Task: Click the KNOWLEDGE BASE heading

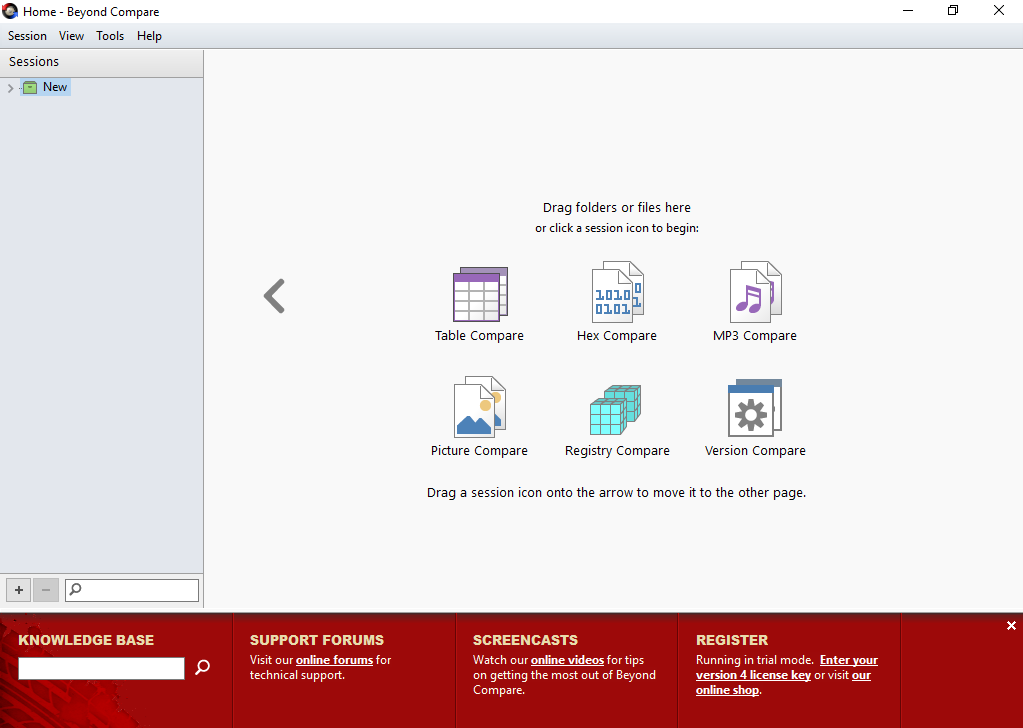Action: tap(86, 640)
